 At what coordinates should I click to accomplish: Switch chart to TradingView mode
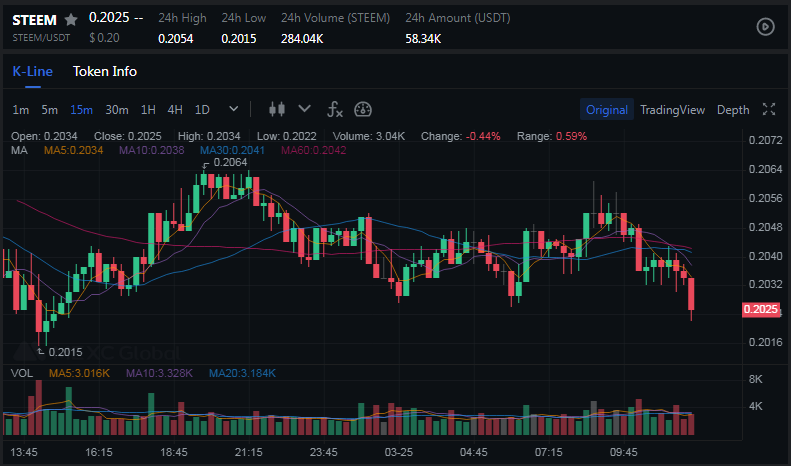click(672, 110)
